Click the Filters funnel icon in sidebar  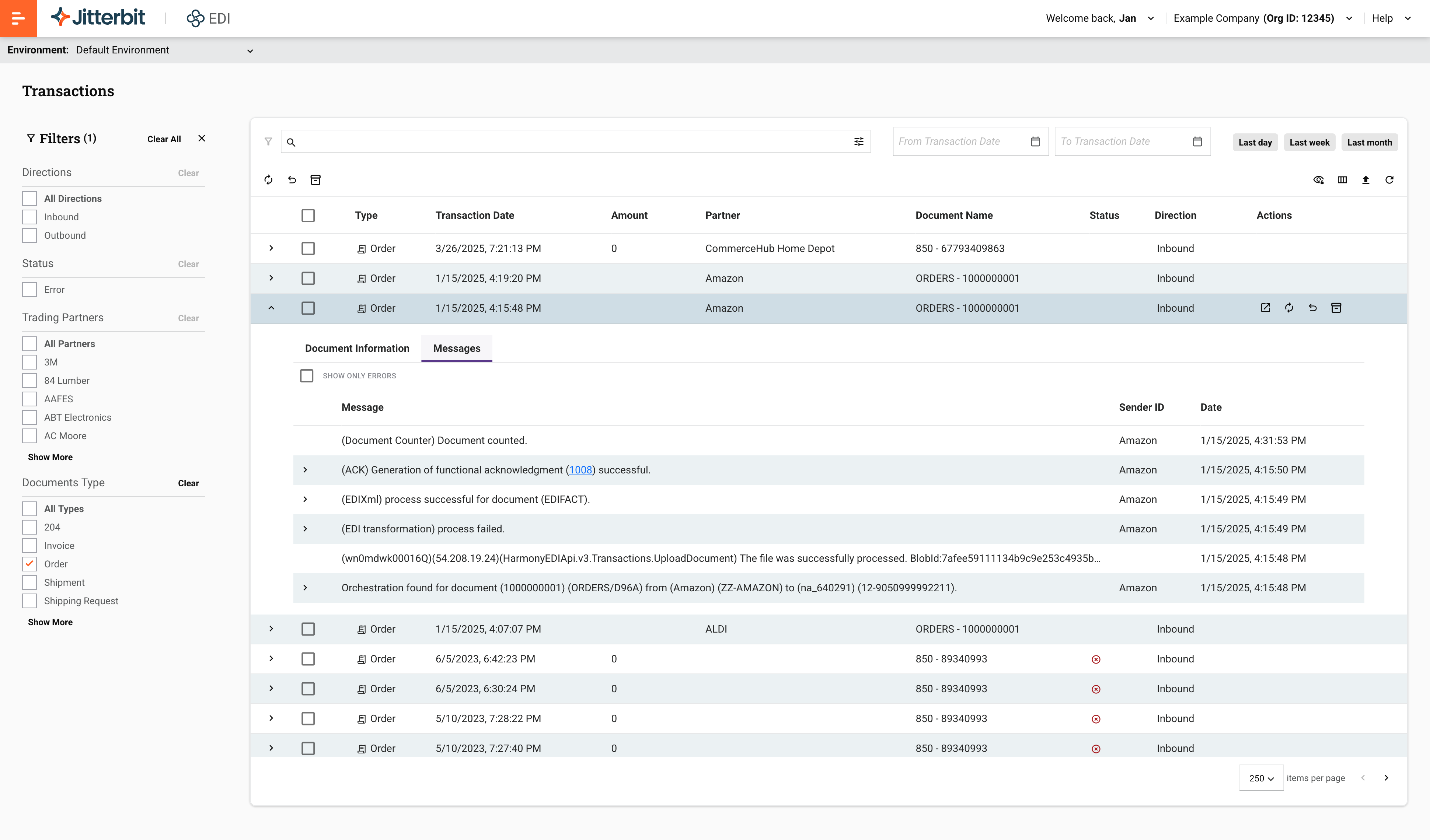[31, 139]
